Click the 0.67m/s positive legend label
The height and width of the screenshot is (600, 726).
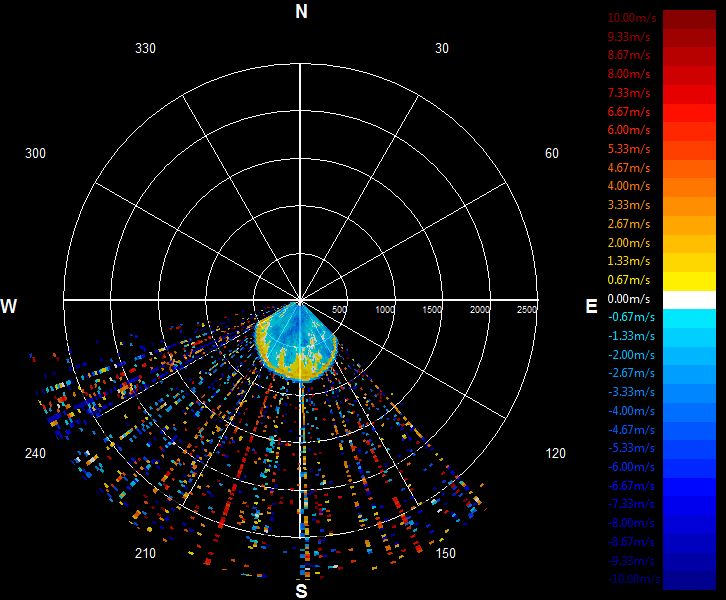[629, 280]
